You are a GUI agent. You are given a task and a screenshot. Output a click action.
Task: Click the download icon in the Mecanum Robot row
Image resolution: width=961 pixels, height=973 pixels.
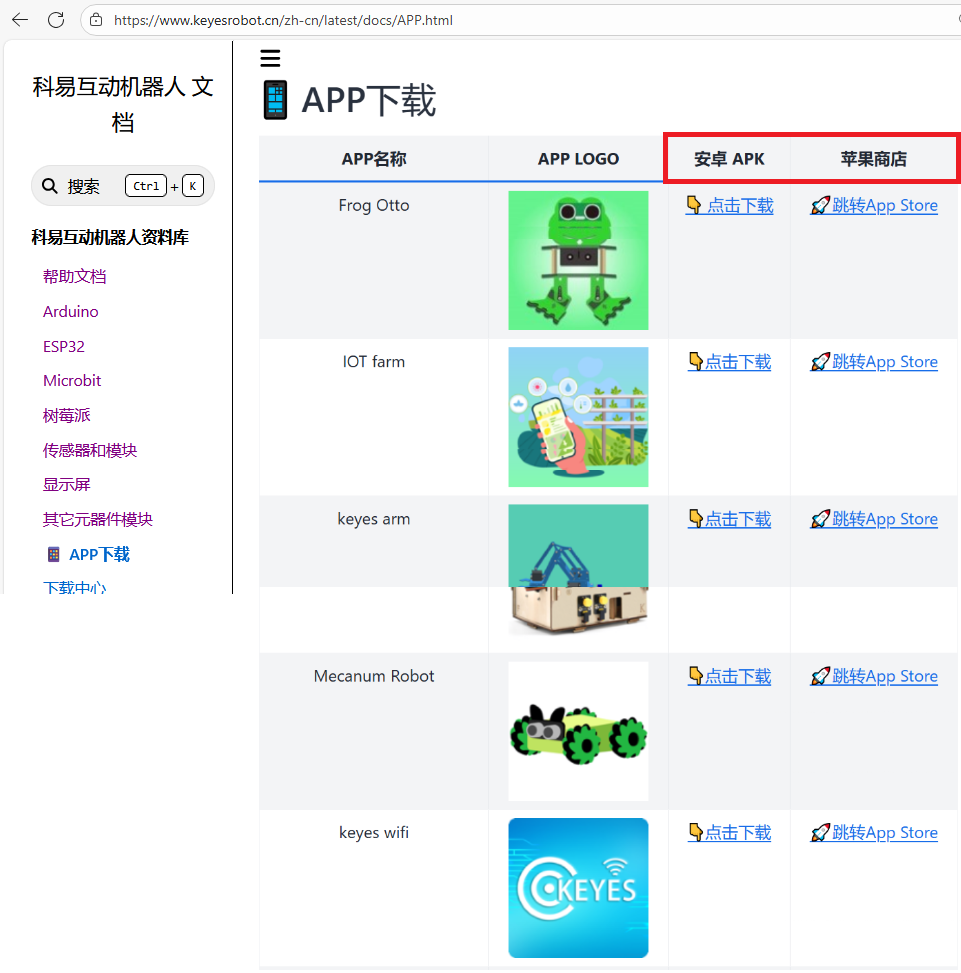695,675
